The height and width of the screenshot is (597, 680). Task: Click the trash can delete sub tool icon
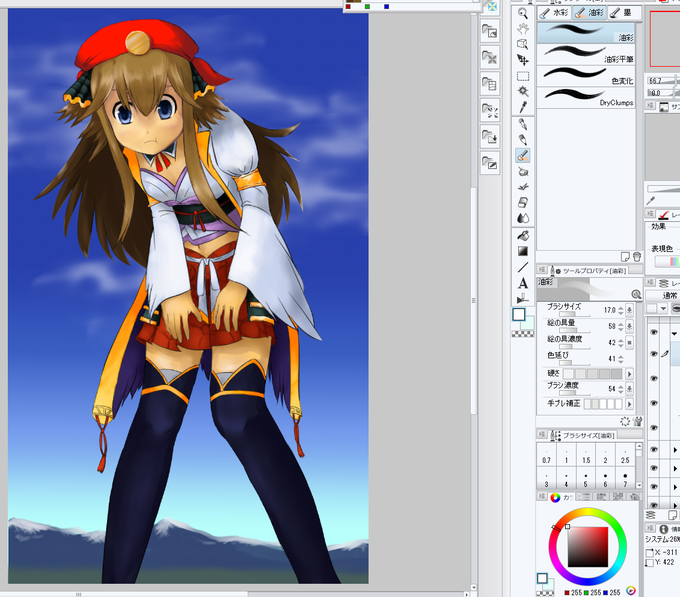pyautogui.click(x=637, y=257)
